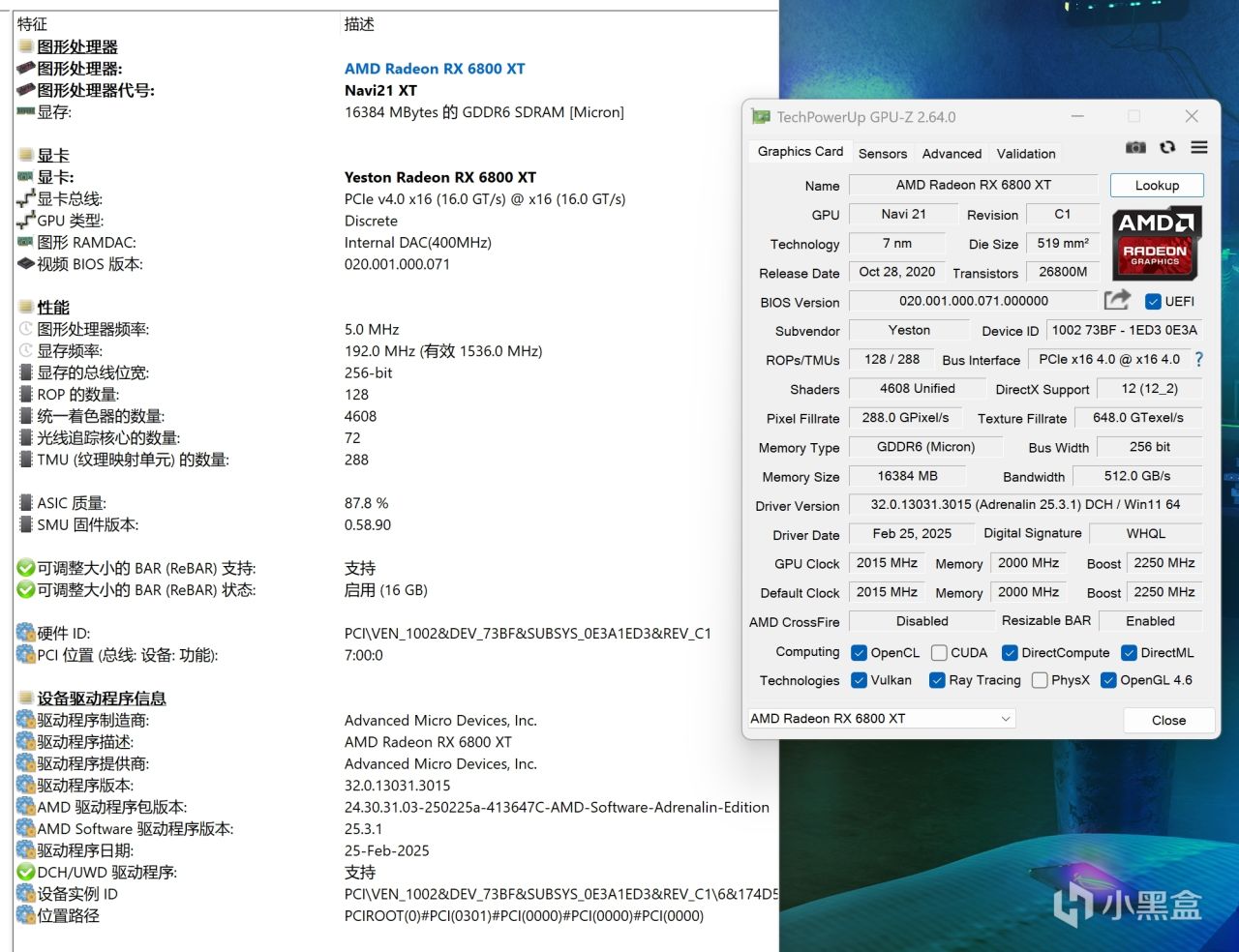Viewport: 1239px width, 952px height.
Task: Switch to the Sensors tab
Action: click(883, 154)
